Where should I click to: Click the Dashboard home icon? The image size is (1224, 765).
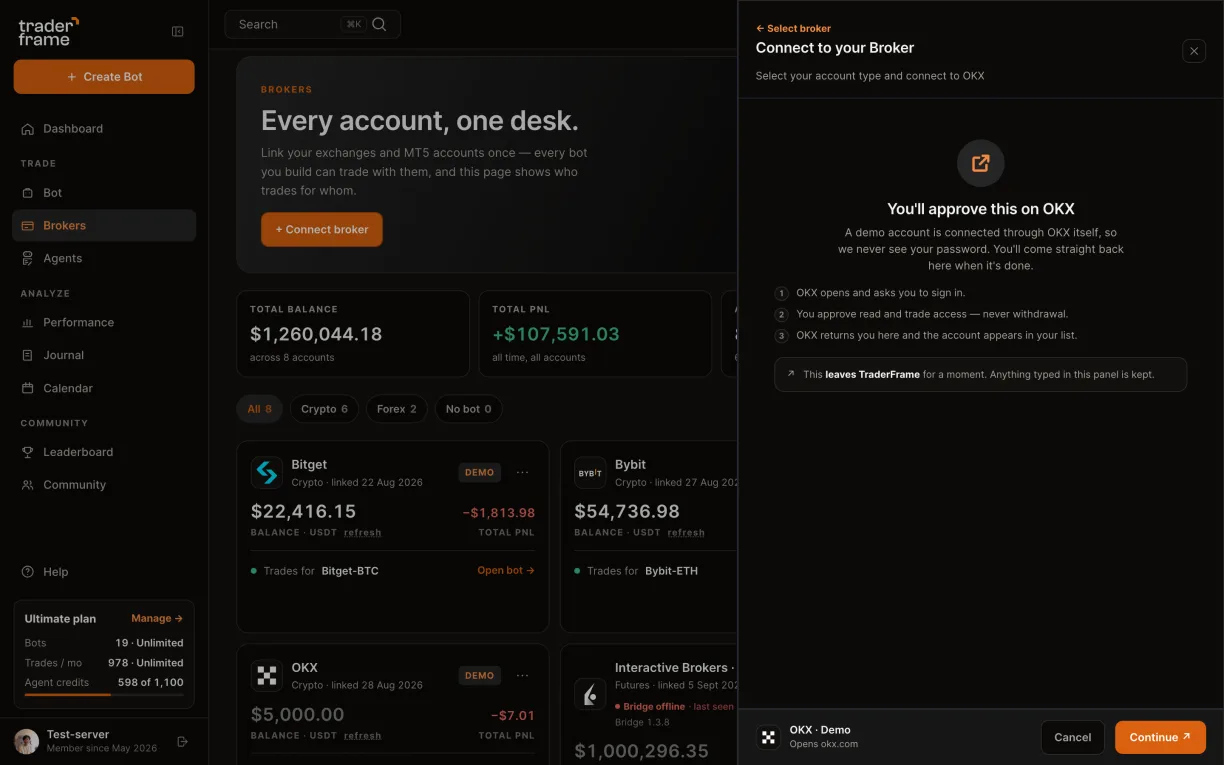28,129
